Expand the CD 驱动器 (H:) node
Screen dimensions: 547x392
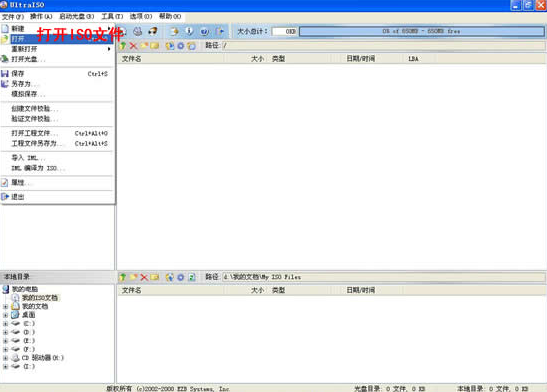pos(5,358)
